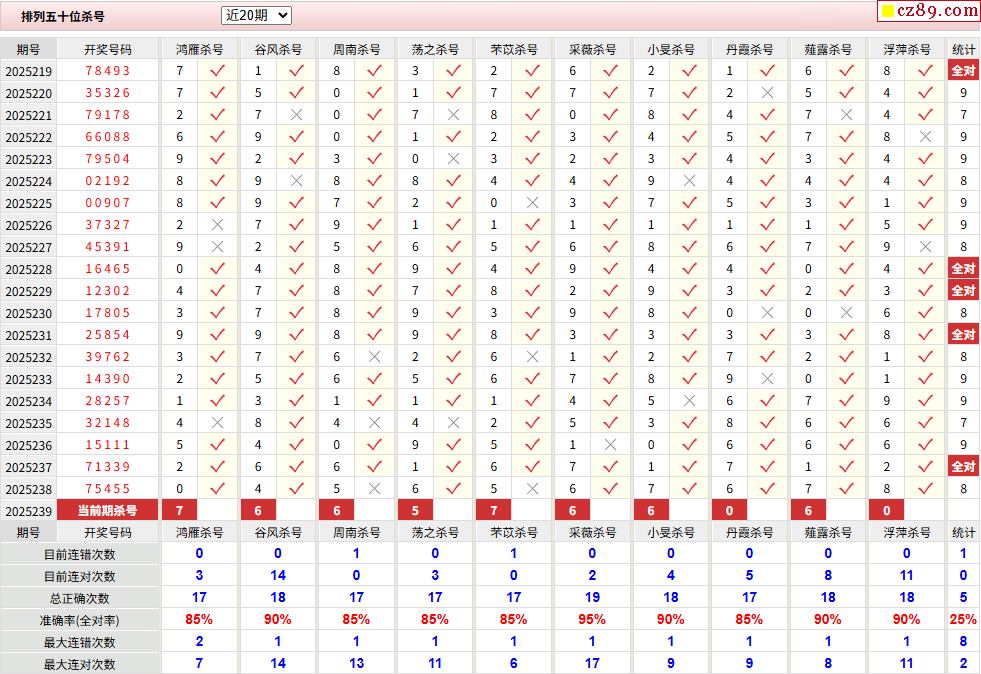Image resolution: width=981 pixels, height=674 pixels.
Task: Click the 统计 header in the top header row
Action: click(x=963, y=49)
